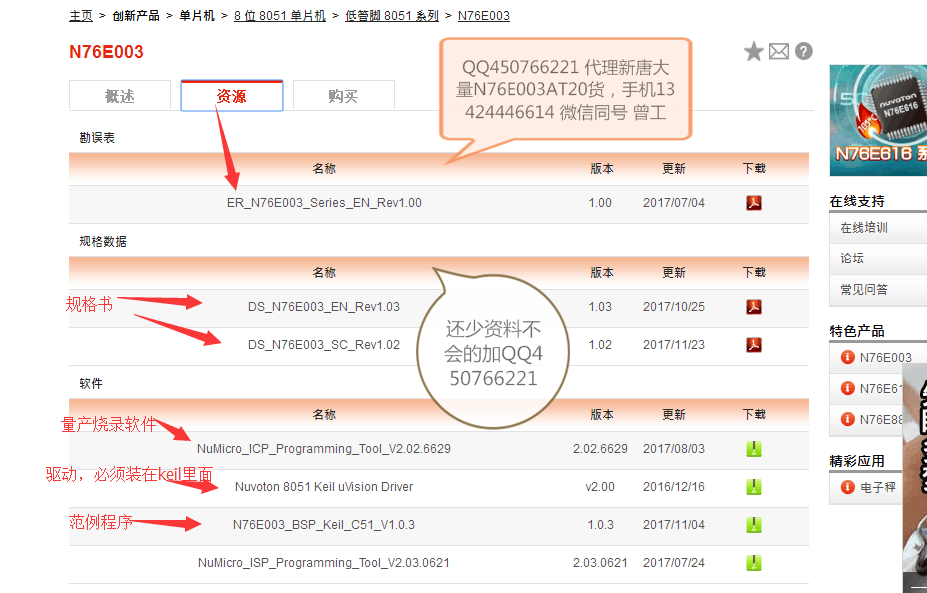This screenshot has width=927, height=593.
Task: Download N76E003 BSP Keil C51 zip icon
Action: click(754, 525)
